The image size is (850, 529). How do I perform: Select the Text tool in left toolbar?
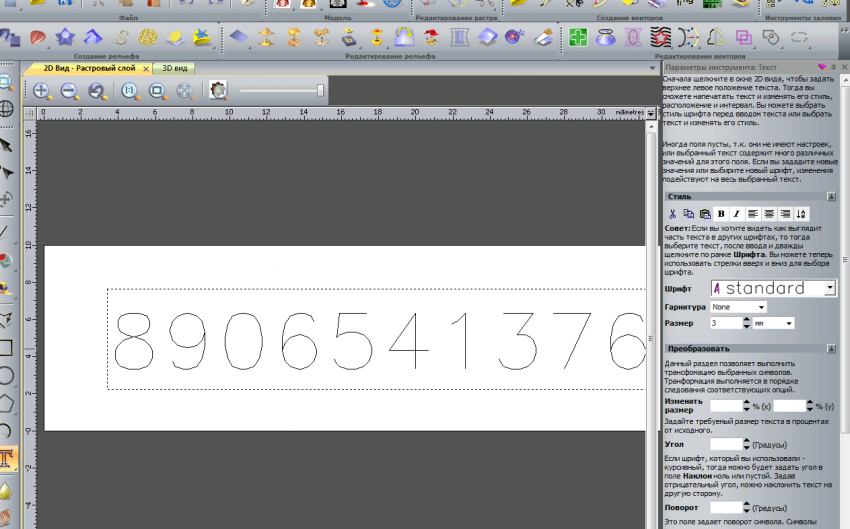pyautogui.click(x=7, y=459)
